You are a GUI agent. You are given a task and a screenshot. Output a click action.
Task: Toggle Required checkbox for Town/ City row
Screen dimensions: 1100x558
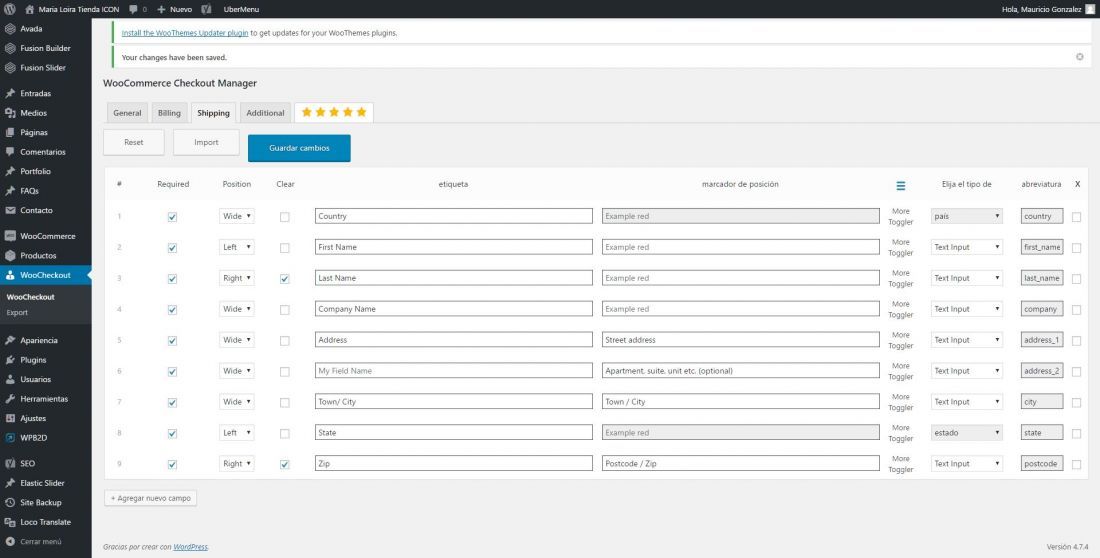click(x=173, y=402)
